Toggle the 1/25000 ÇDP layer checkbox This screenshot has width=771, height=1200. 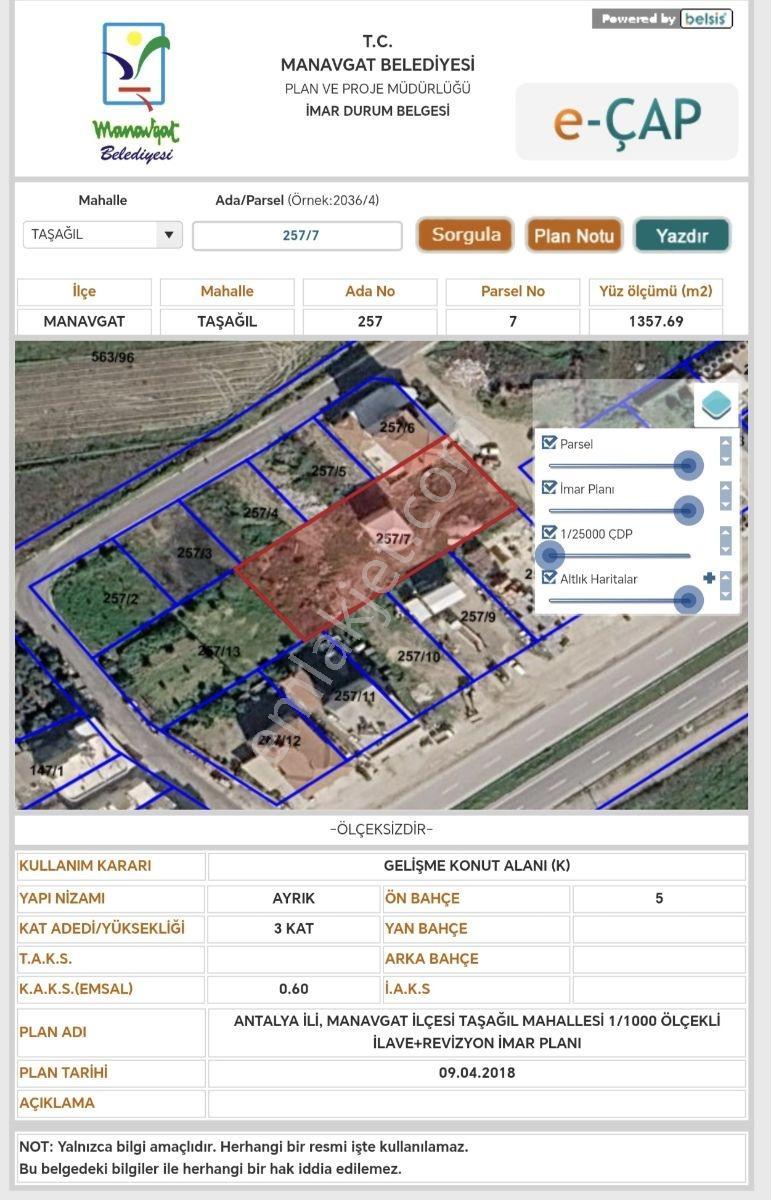coord(549,532)
